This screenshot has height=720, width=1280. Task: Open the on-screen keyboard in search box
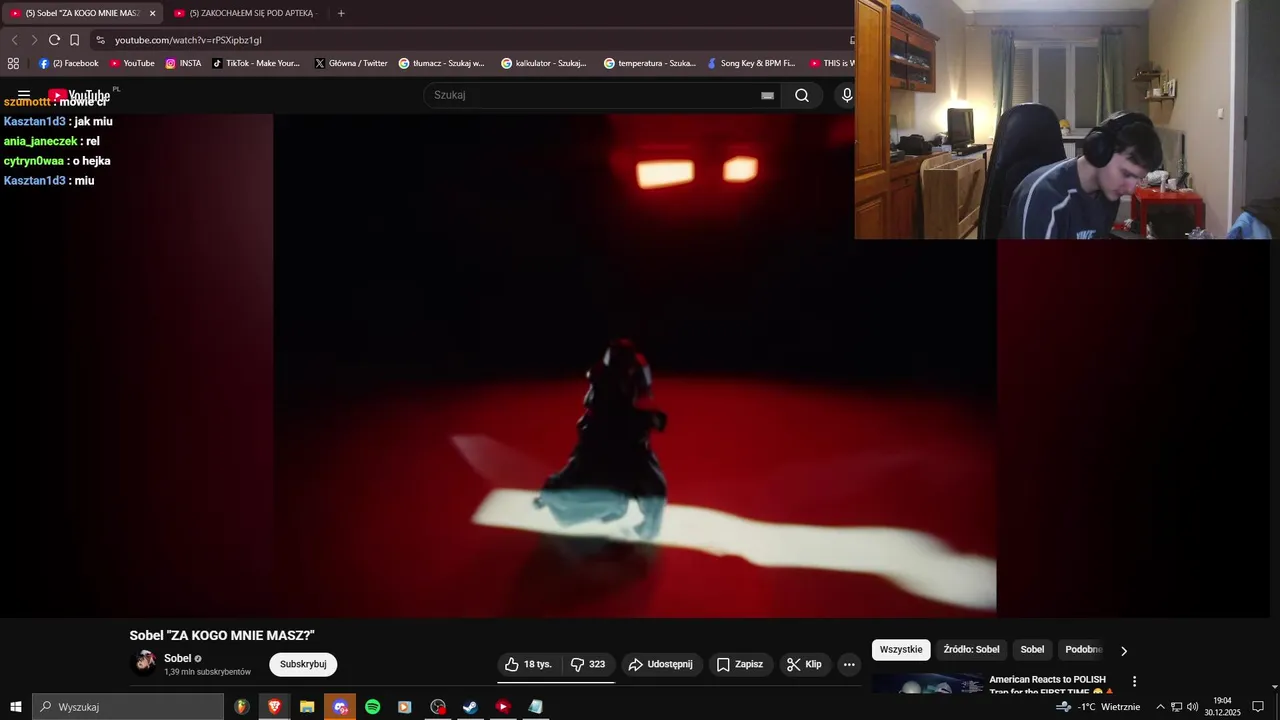[x=767, y=96]
